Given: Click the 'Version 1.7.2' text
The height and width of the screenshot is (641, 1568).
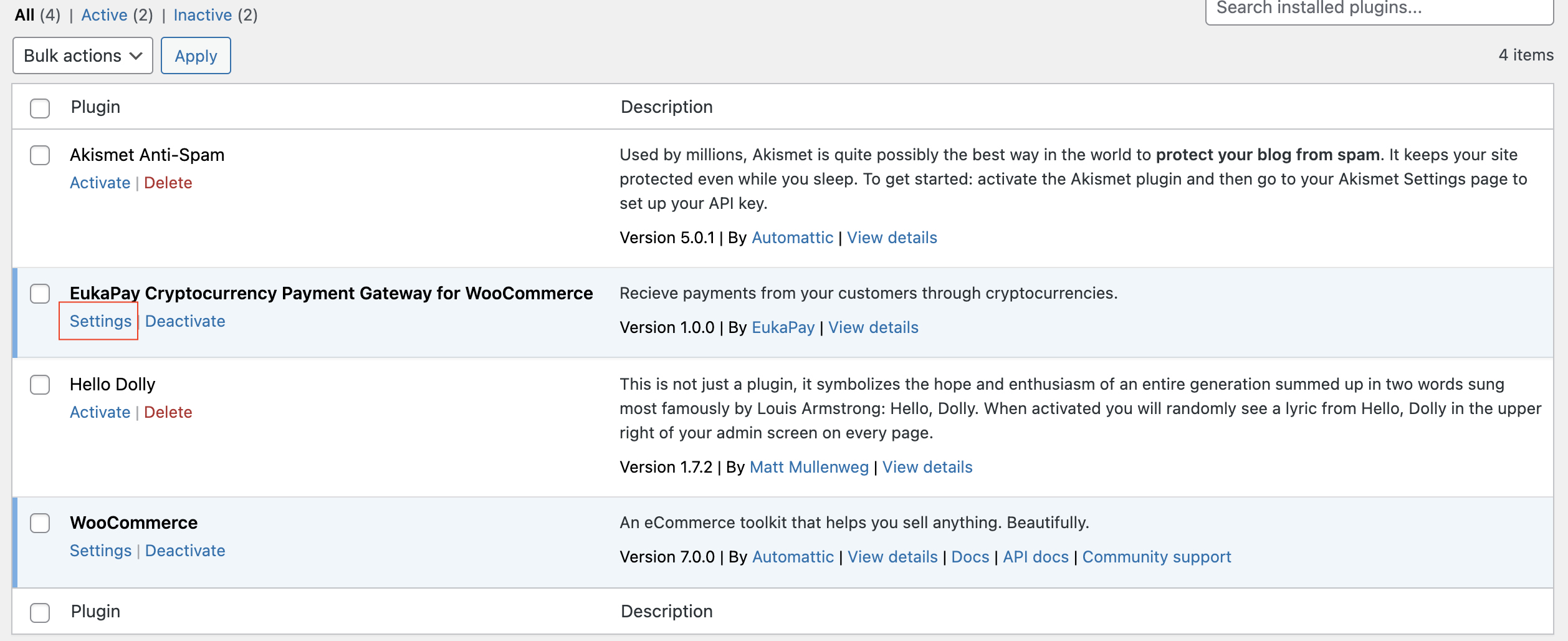Looking at the screenshot, I should 666,467.
